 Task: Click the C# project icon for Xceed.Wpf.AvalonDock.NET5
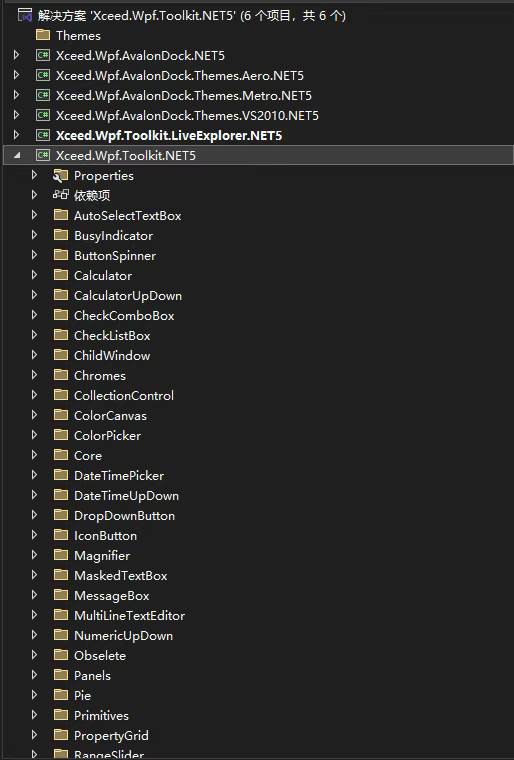point(43,55)
